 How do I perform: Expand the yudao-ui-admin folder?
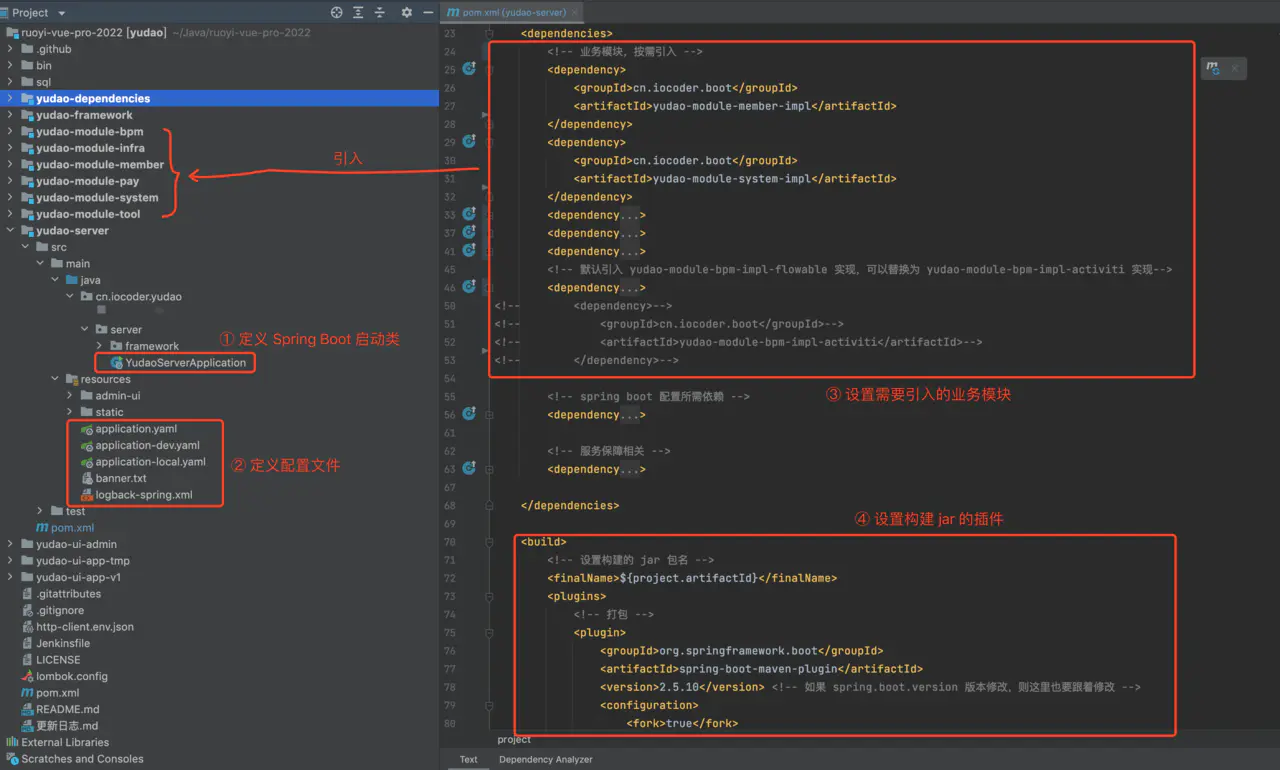click(x=11, y=545)
